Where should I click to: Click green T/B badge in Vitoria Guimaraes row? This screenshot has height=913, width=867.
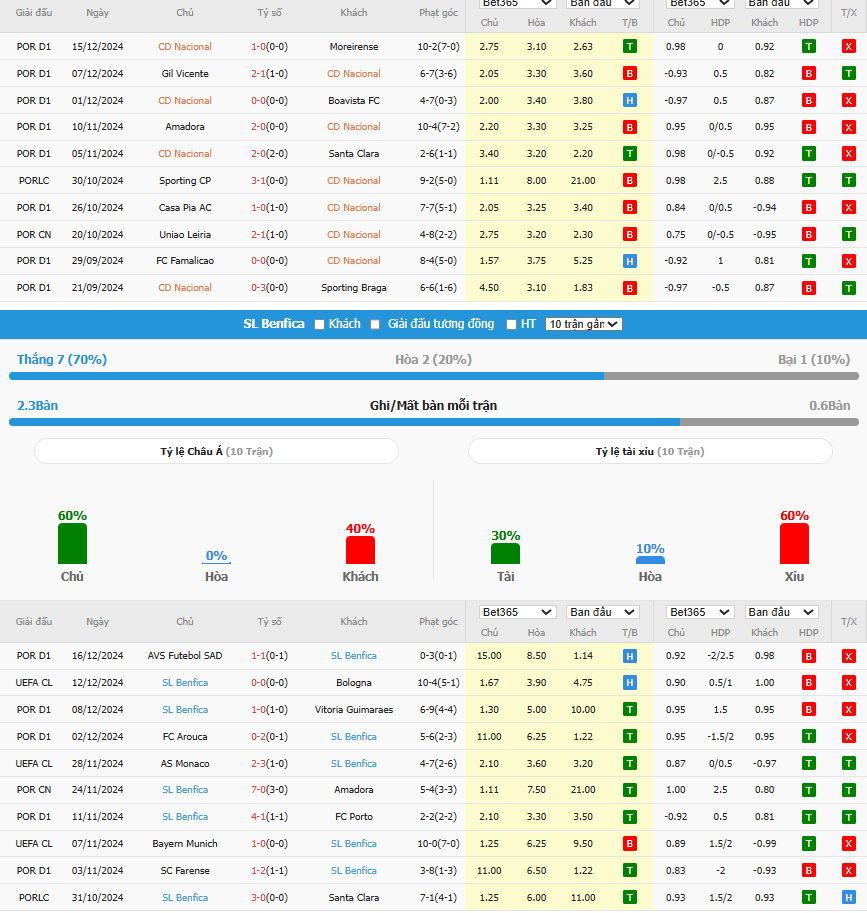[x=629, y=709]
